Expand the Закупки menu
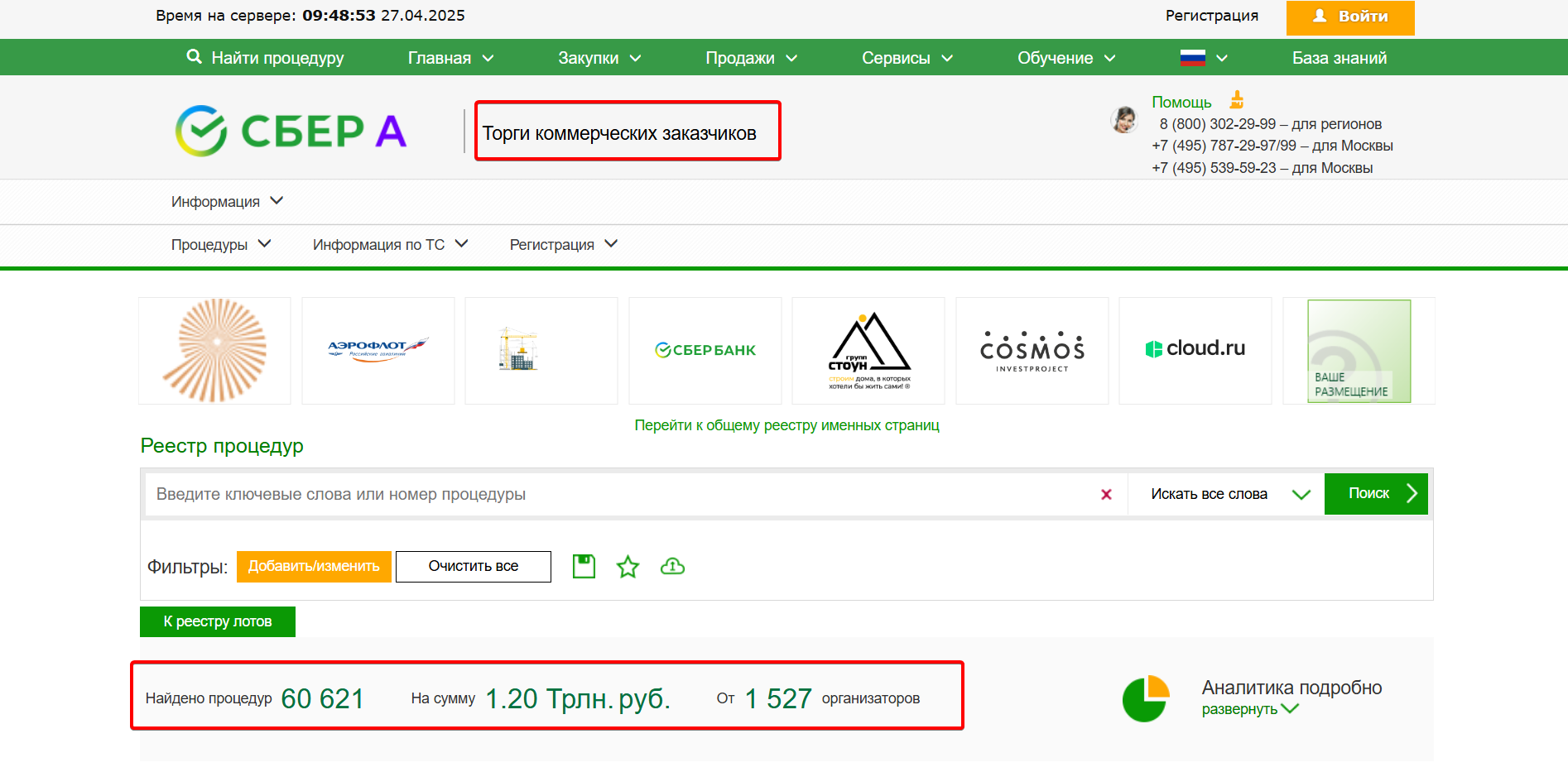 coord(599,58)
